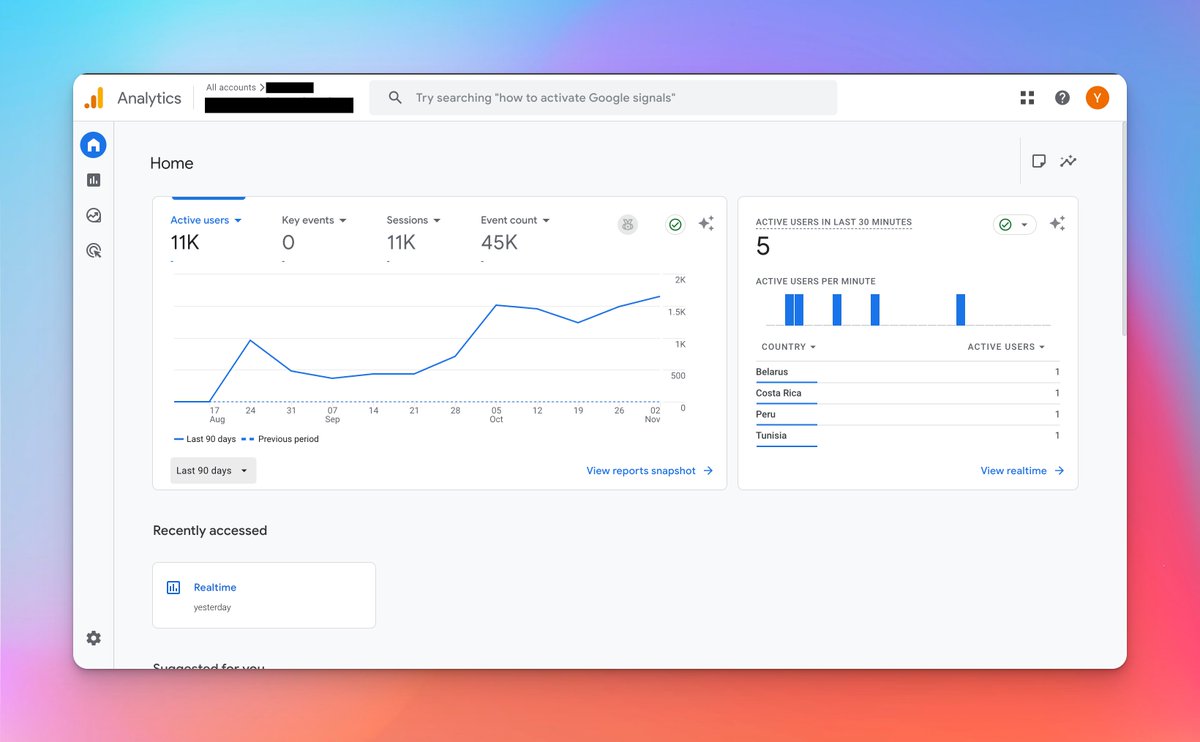This screenshot has height=742, width=1200.
Task: Toggle data quality status on realtime card
Action: click(x=1014, y=225)
